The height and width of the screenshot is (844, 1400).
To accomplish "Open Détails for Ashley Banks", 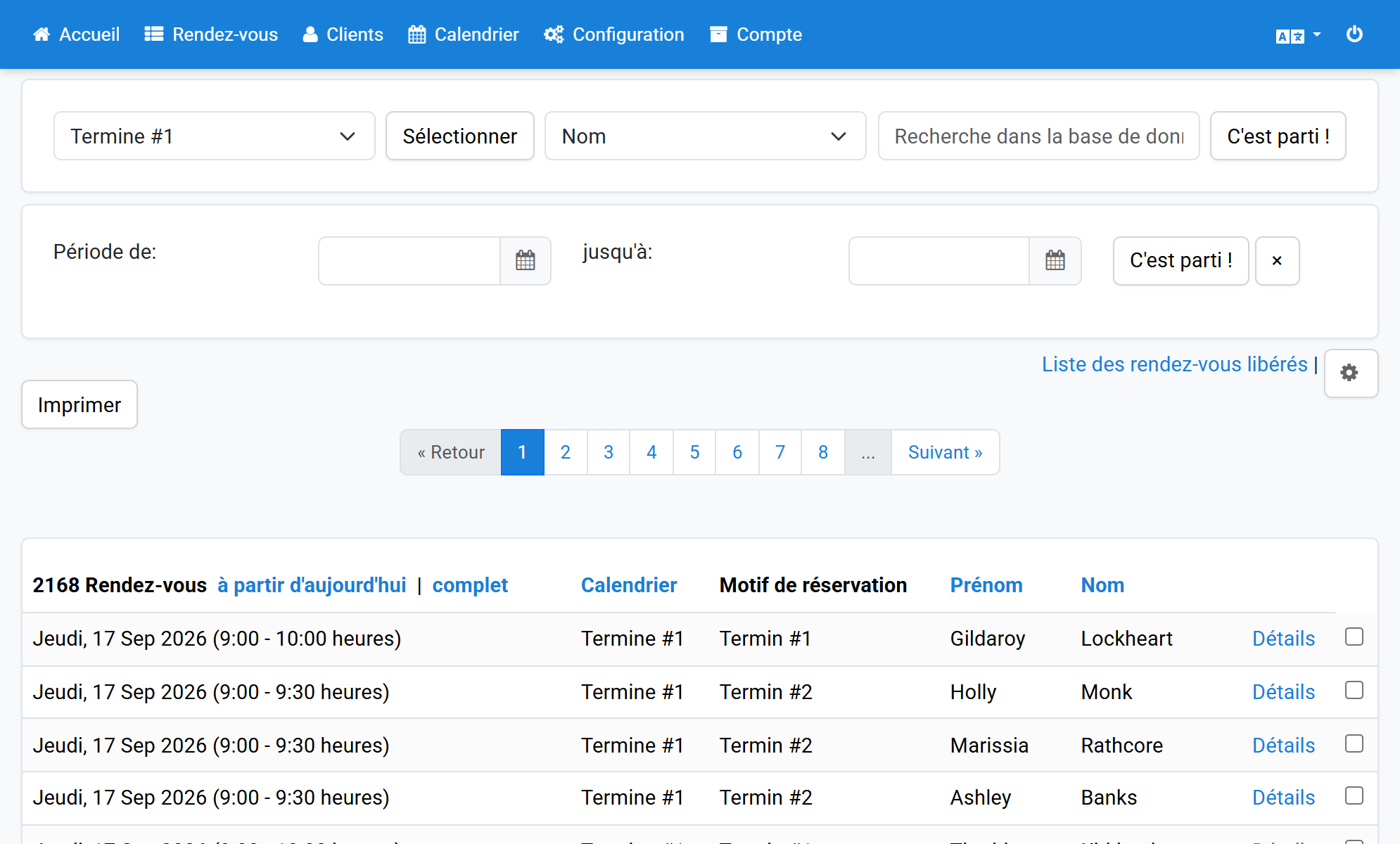I will click(x=1283, y=797).
